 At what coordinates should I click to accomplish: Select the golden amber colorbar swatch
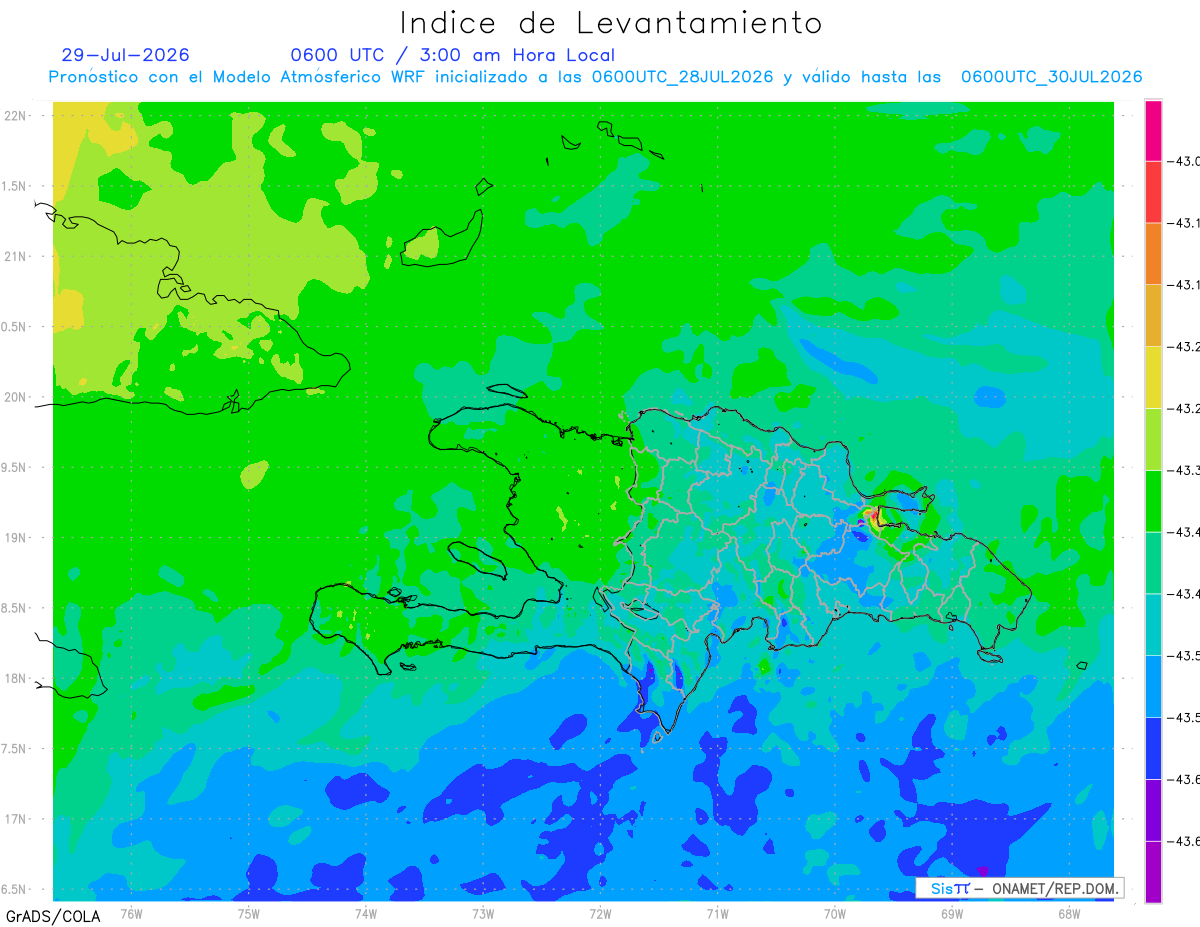click(x=1153, y=316)
